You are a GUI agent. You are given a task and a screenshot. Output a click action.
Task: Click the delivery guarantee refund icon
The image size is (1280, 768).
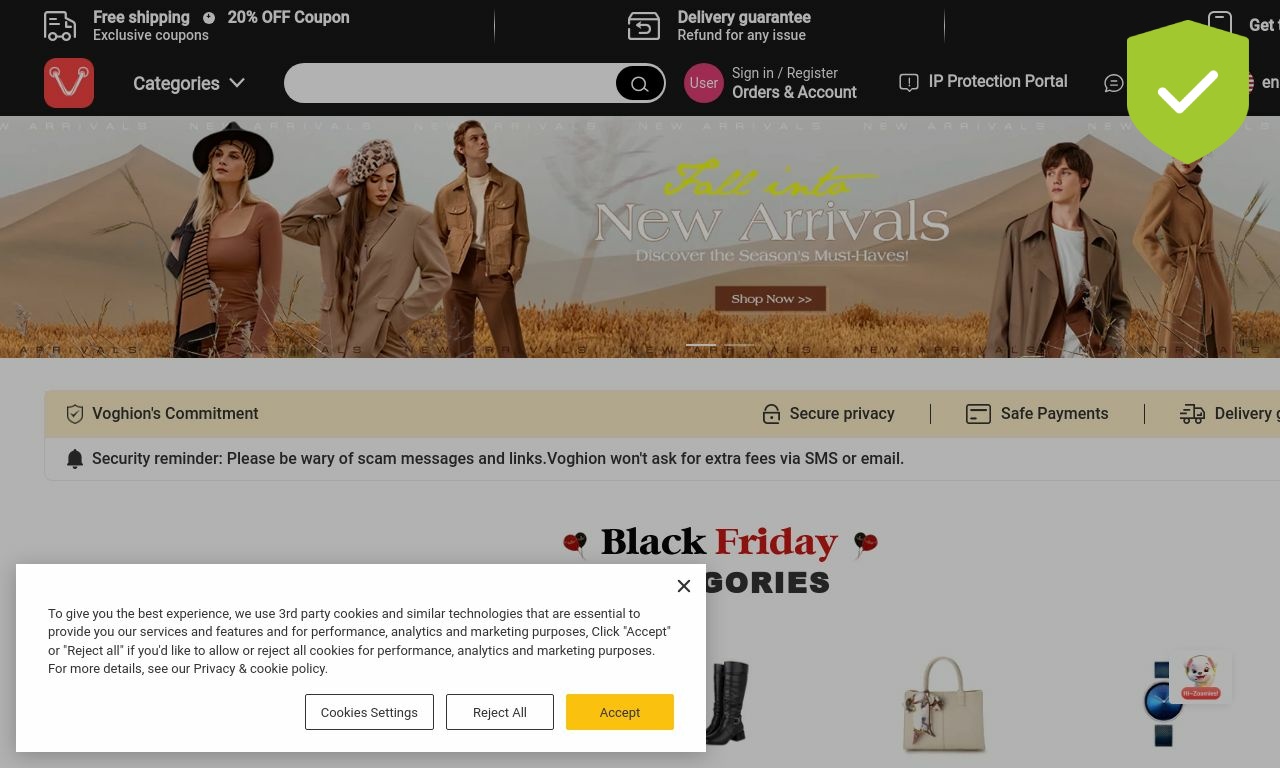tap(644, 26)
